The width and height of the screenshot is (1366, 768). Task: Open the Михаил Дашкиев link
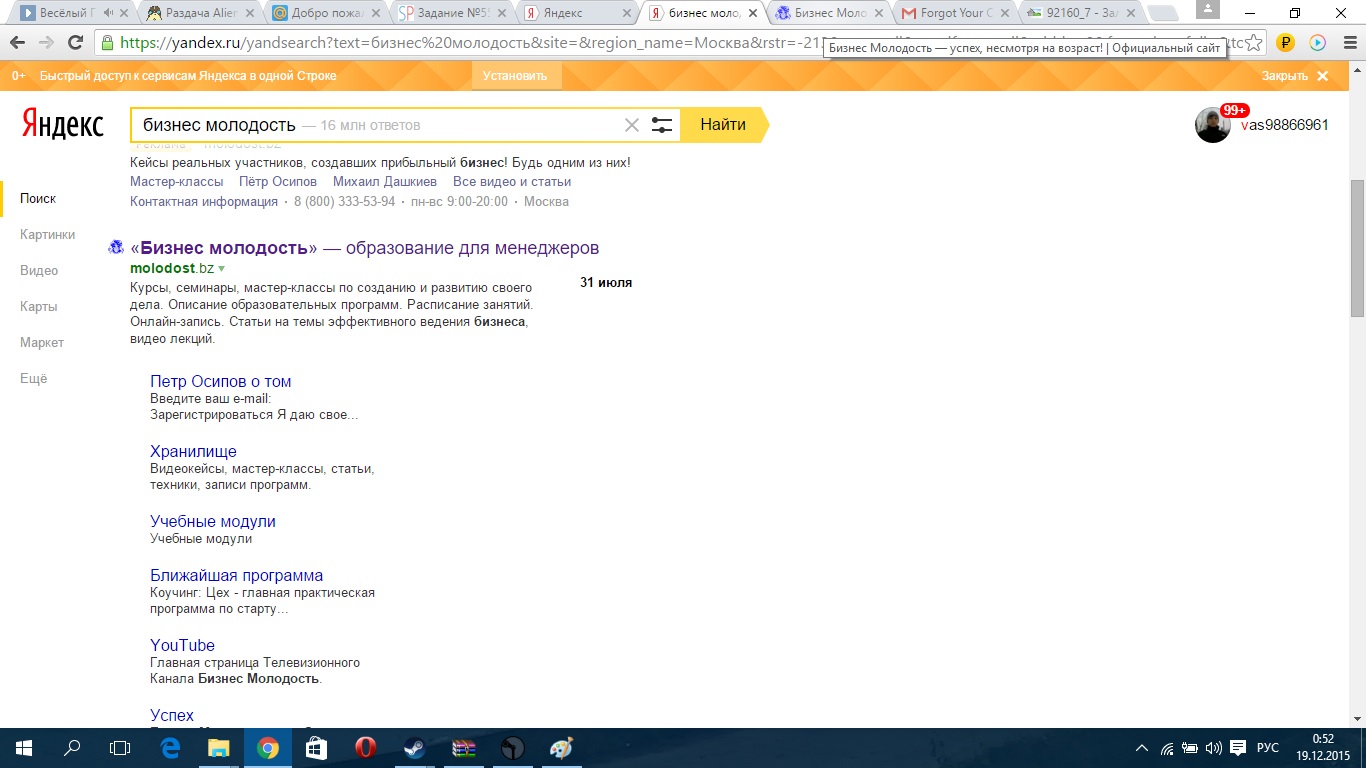[385, 182]
